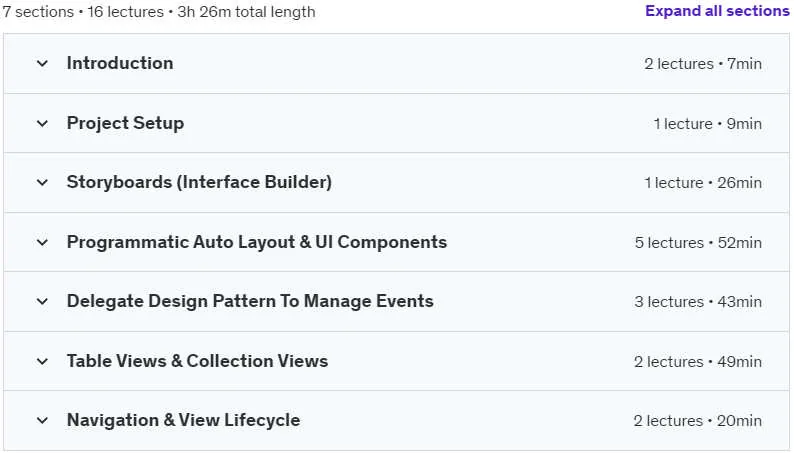Select Table Views & Collection Views title
Image resolution: width=794 pixels, height=453 pixels.
point(197,361)
